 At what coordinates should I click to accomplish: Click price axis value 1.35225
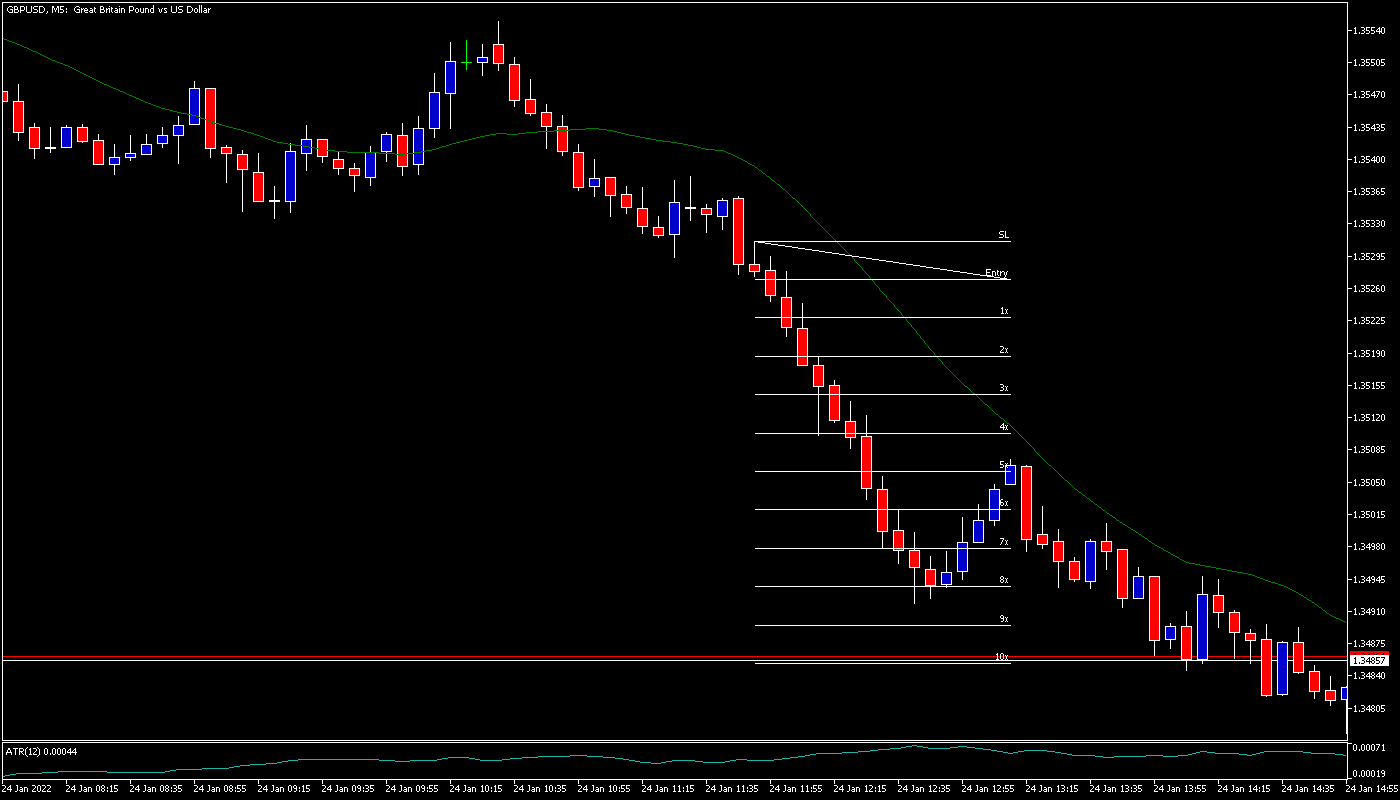point(1370,321)
